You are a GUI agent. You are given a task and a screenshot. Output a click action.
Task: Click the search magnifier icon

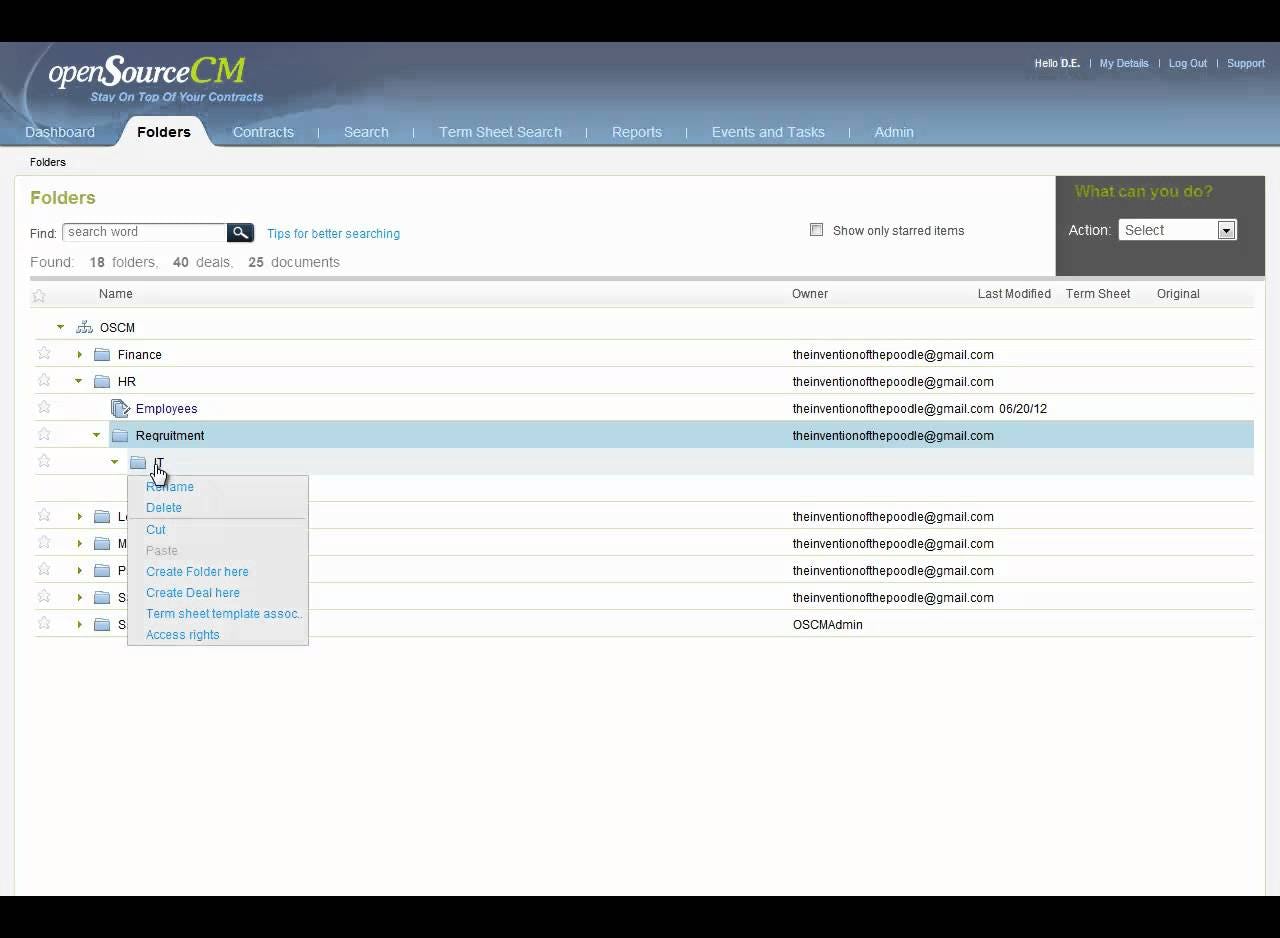(240, 232)
